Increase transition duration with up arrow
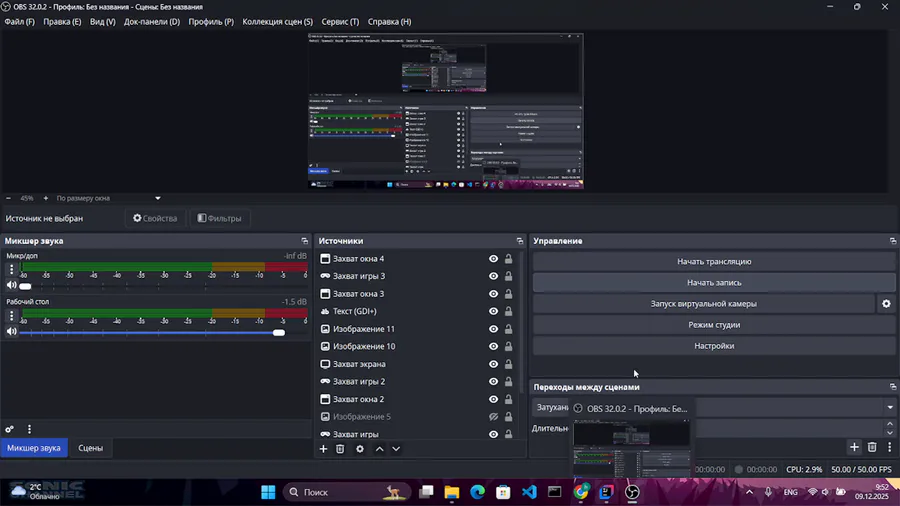The width and height of the screenshot is (900, 506). coord(890,425)
